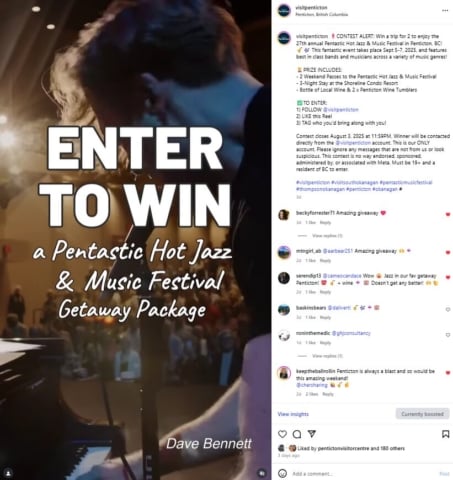Viewport: 453px width, 480px height.
Task: Click the Currently boosted button
Action: coord(422,414)
